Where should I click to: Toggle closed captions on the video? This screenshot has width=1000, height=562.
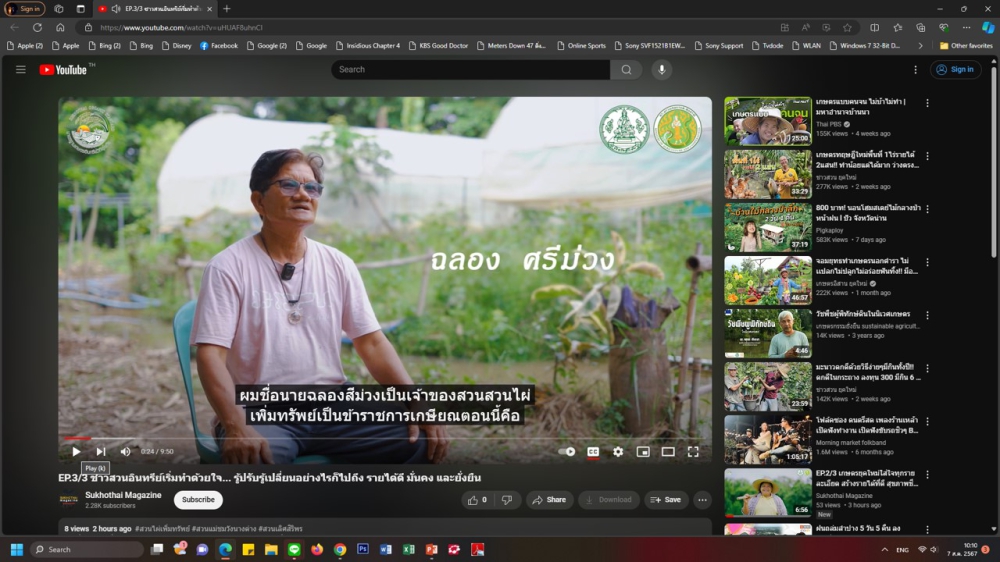(593, 452)
